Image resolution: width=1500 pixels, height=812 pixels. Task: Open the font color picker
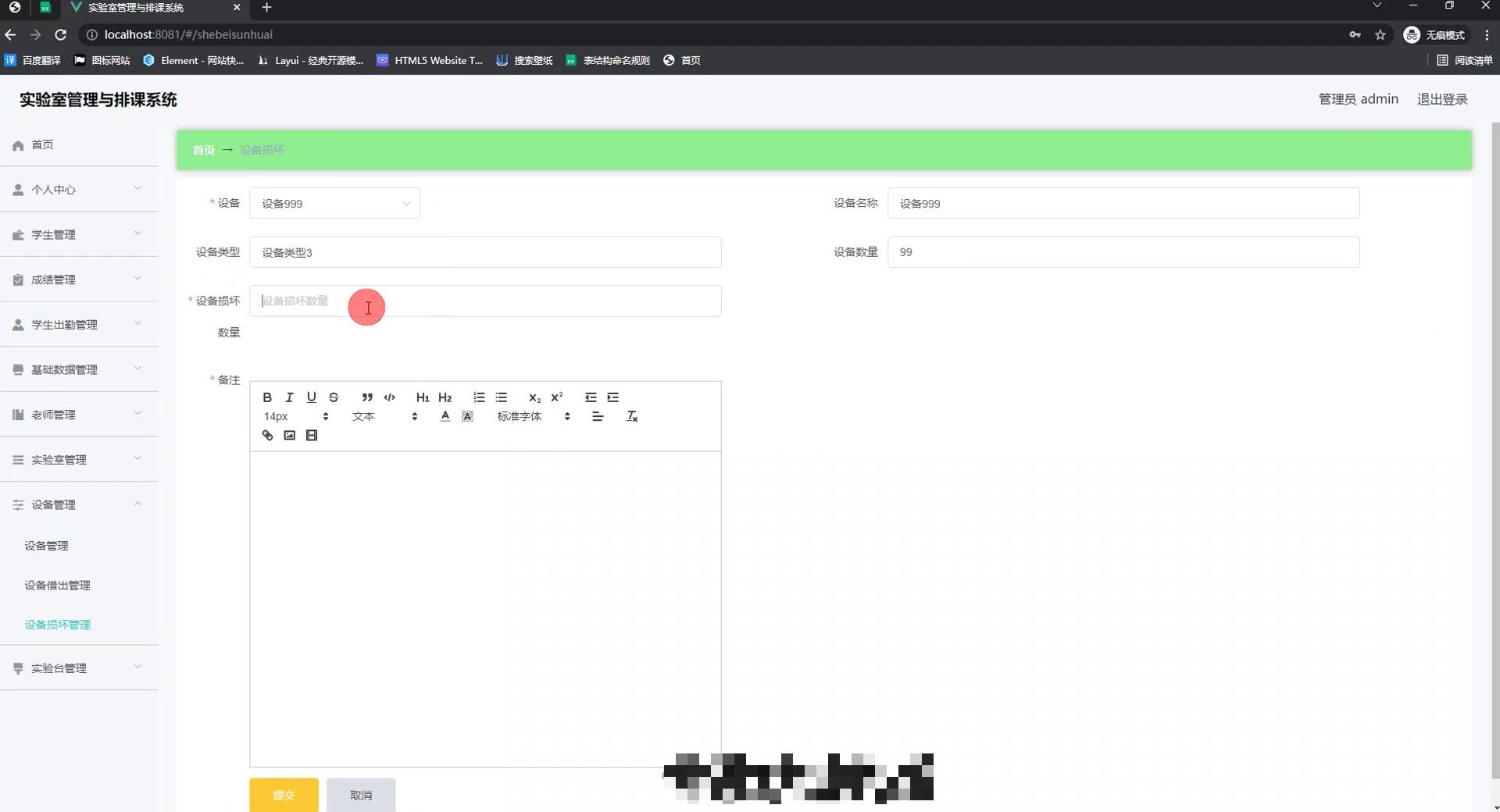[x=445, y=416]
